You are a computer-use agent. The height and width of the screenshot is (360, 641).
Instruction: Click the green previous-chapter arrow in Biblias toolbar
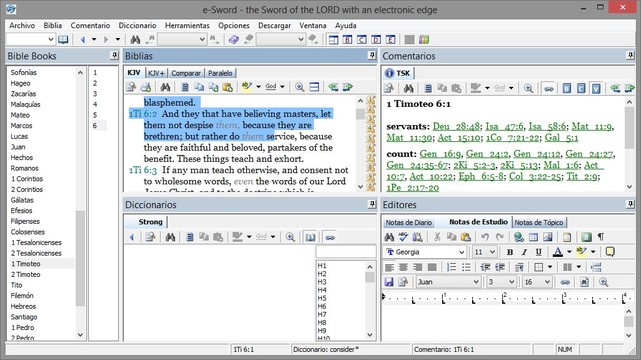pyautogui.click(x=333, y=87)
